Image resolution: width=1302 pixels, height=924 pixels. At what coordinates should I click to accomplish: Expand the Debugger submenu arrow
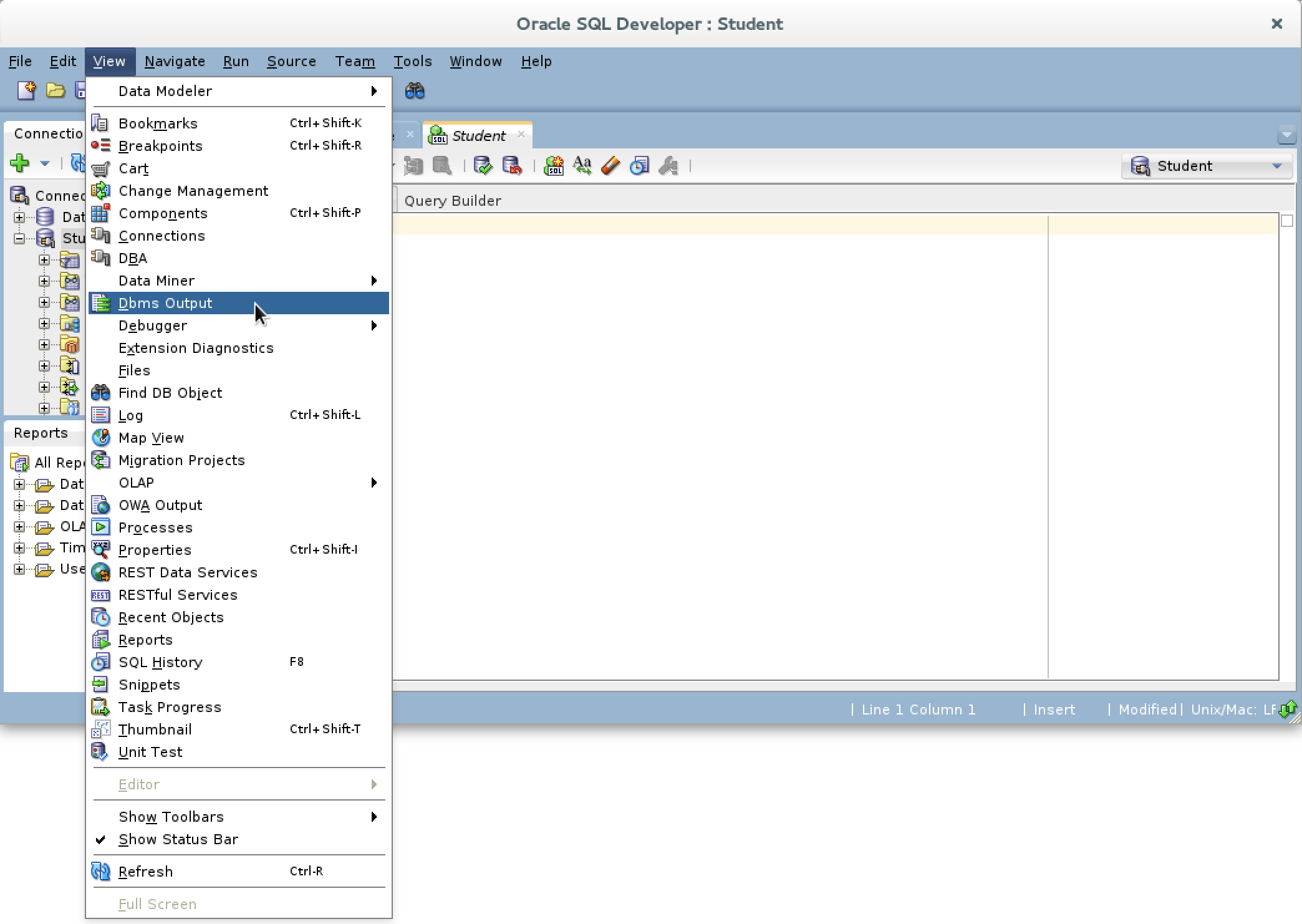(x=375, y=325)
